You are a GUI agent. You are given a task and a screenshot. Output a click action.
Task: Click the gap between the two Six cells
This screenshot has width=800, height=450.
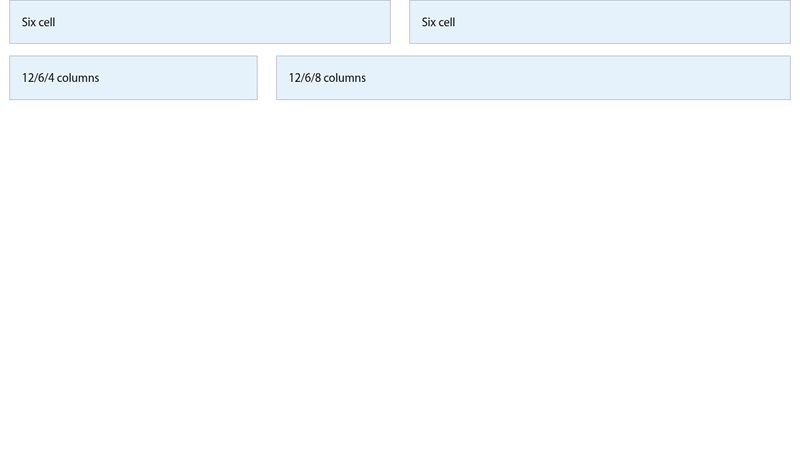point(400,22)
